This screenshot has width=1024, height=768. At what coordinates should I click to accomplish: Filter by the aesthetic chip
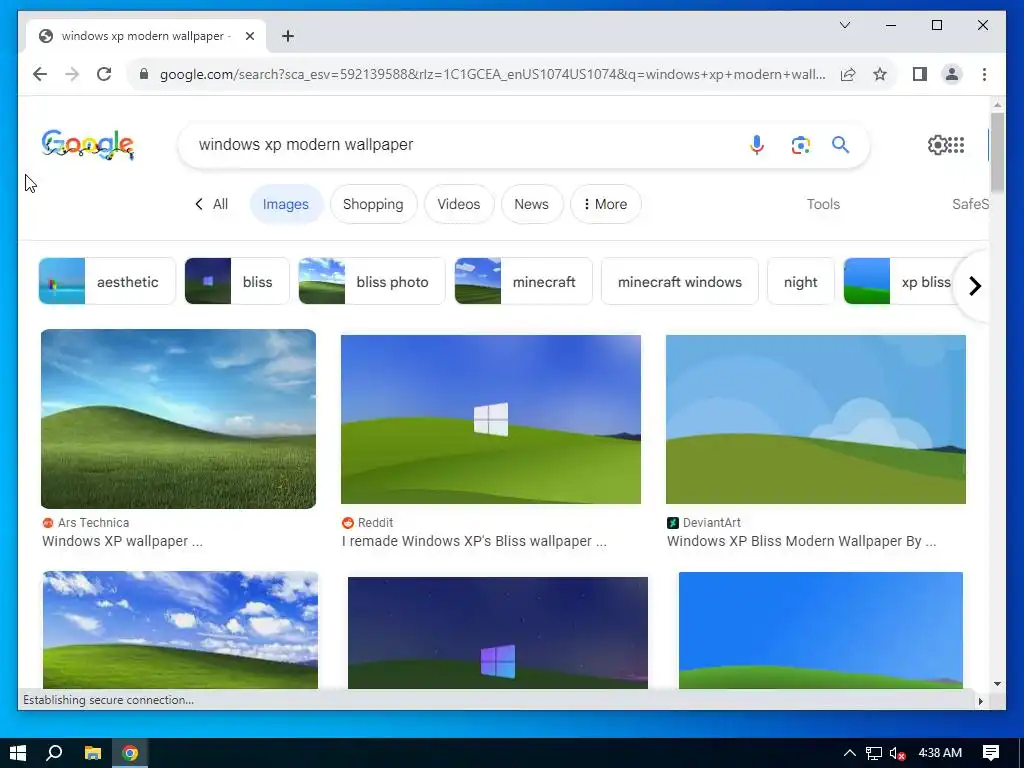tap(107, 281)
